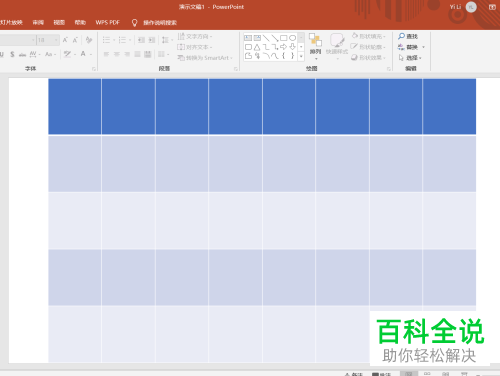Open 对齐文本 align text menu
Screen dimensions: 500x376
pos(195,47)
